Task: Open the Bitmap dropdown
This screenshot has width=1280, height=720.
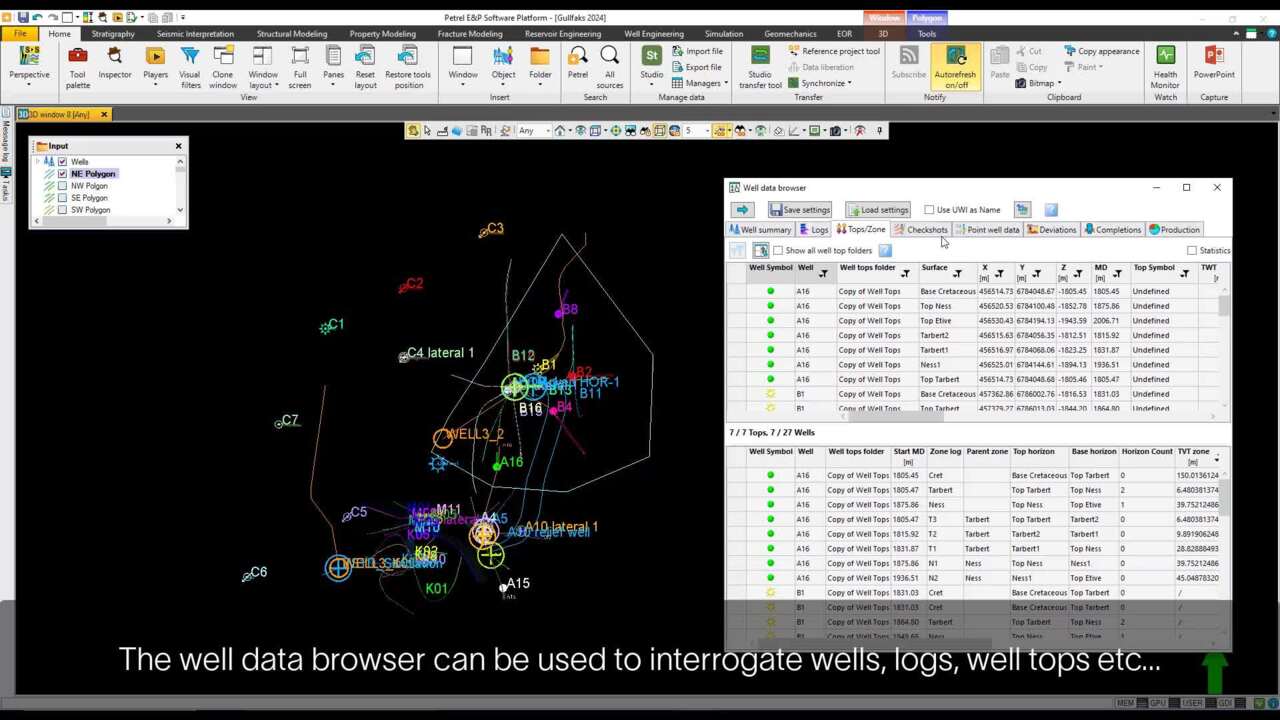Action: pos(1037,83)
